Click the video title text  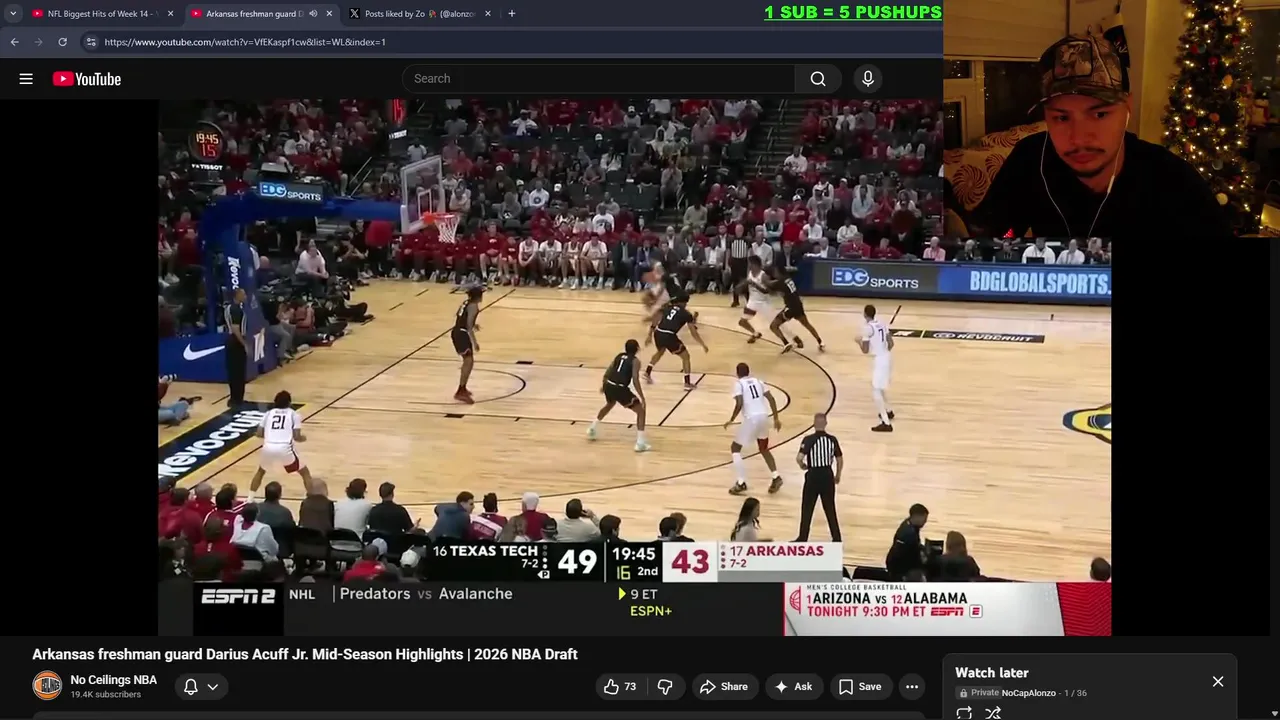(305, 654)
